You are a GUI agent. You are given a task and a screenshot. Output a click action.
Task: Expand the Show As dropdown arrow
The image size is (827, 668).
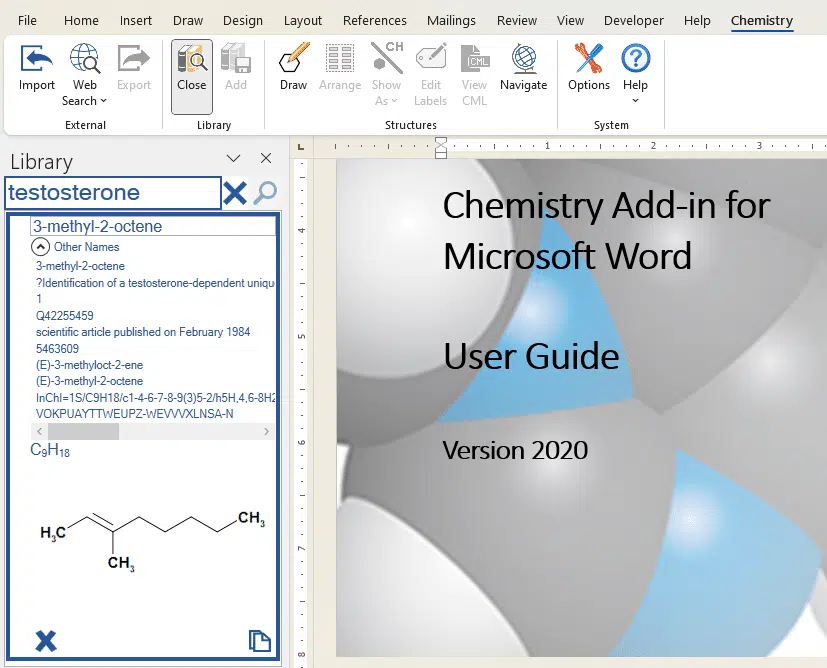[x=395, y=101]
